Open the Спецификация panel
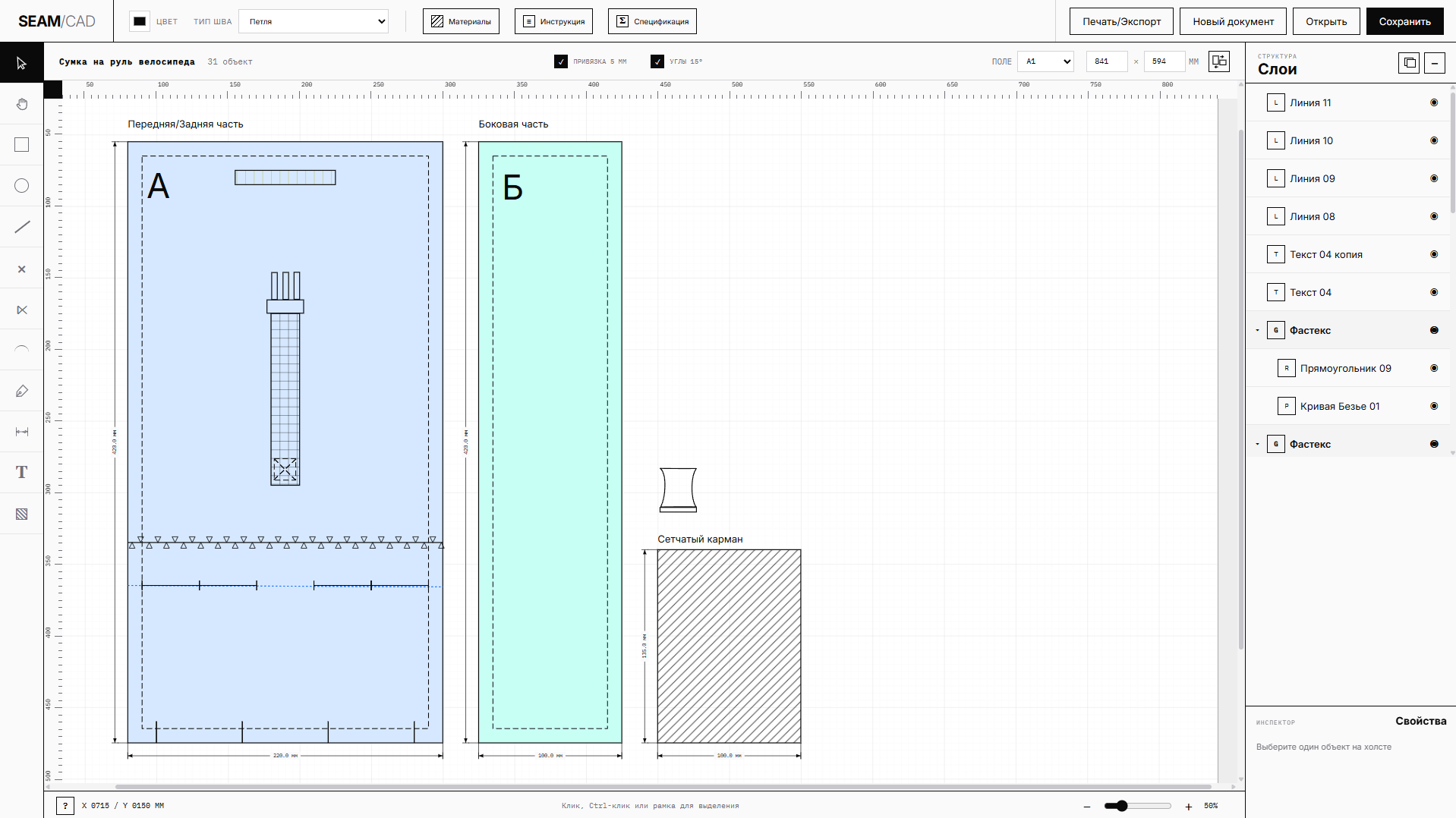 pos(652,21)
